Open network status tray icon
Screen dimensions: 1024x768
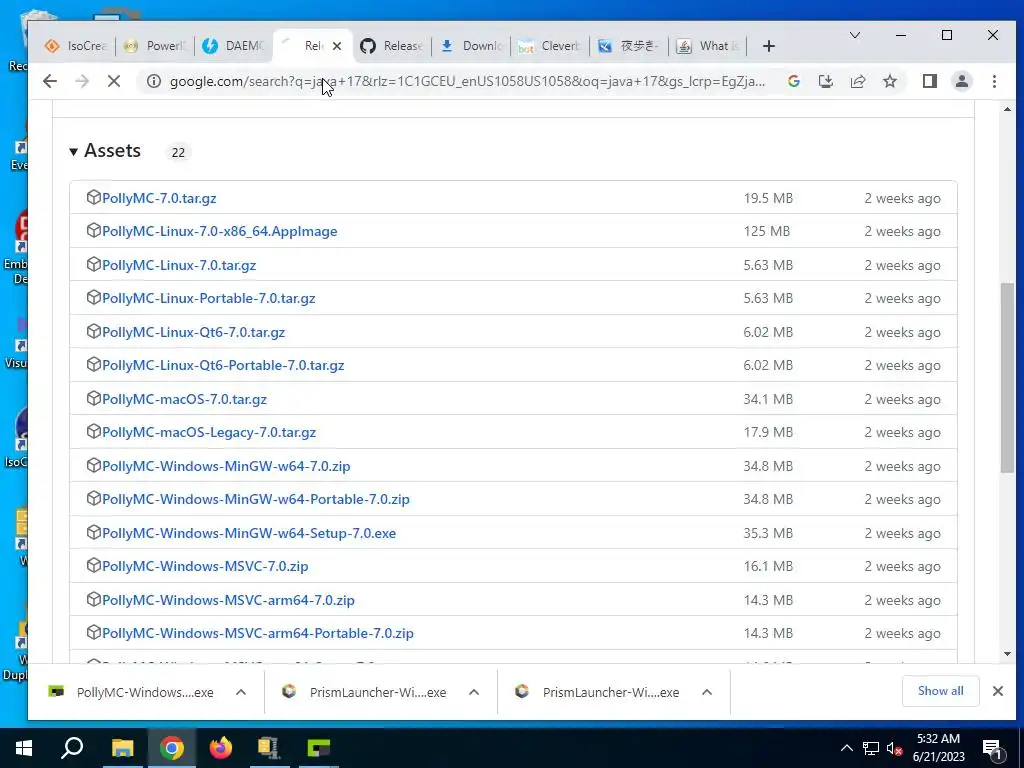(x=871, y=748)
